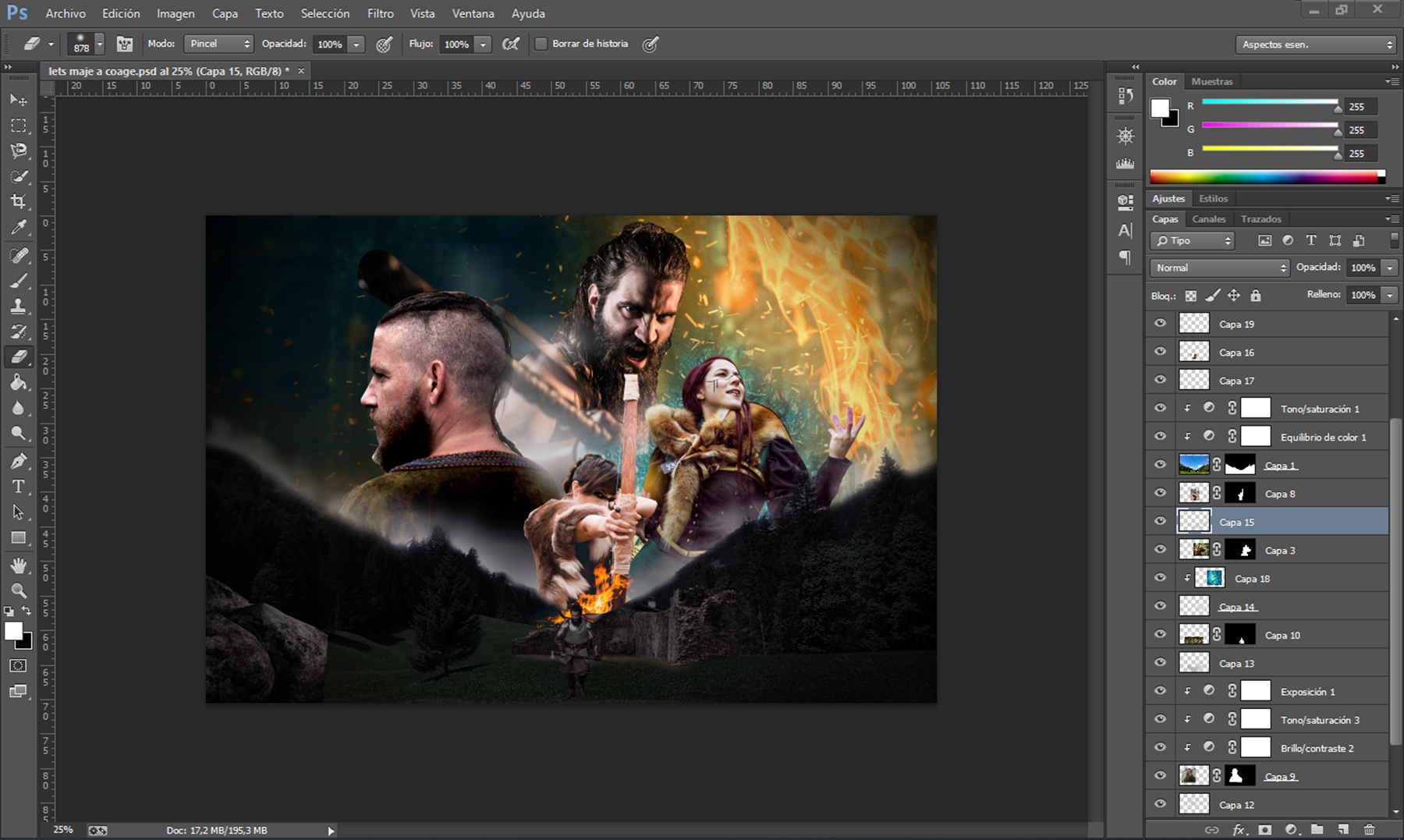Select the Zoom tool
The width and height of the screenshot is (1404, 840).
pyautogui.click(x=19, y=590)
